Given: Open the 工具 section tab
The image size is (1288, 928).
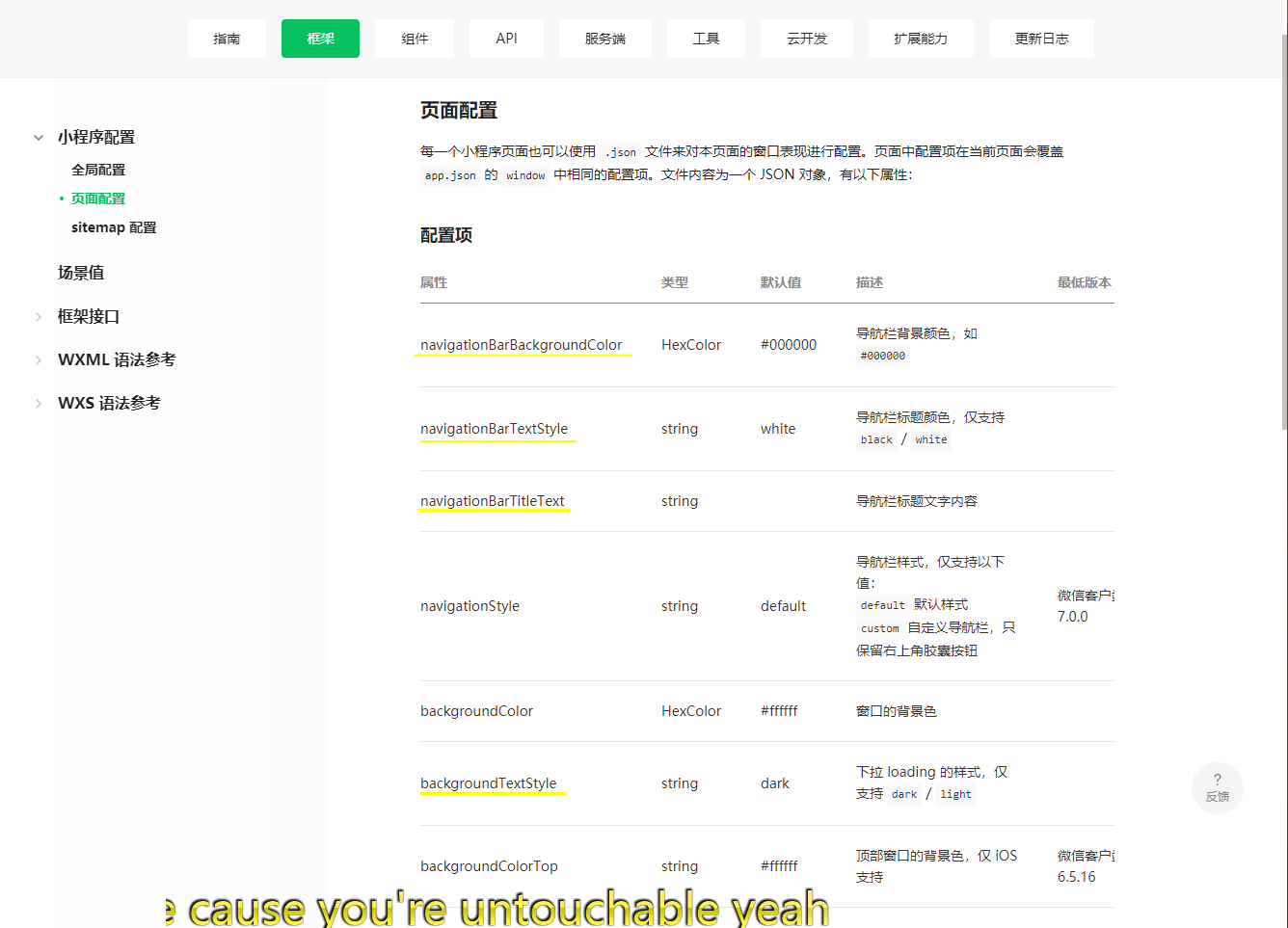Looking at the screenshot, I should pos(706,39).
